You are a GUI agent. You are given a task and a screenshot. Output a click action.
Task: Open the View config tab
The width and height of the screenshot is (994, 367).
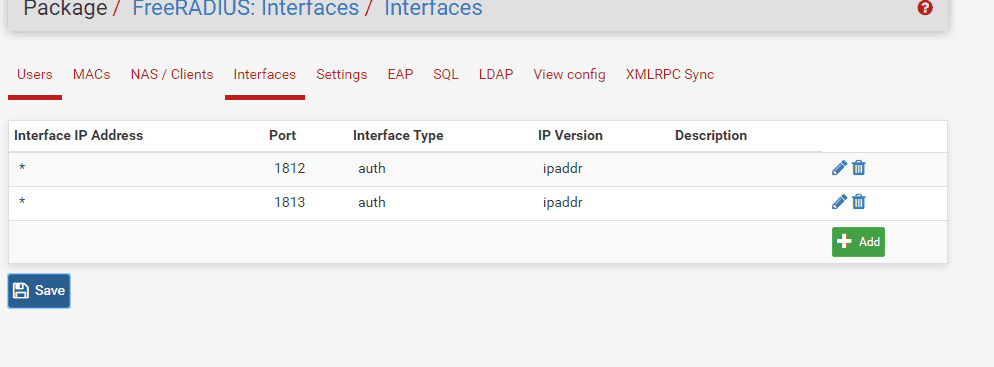point(569,75)
